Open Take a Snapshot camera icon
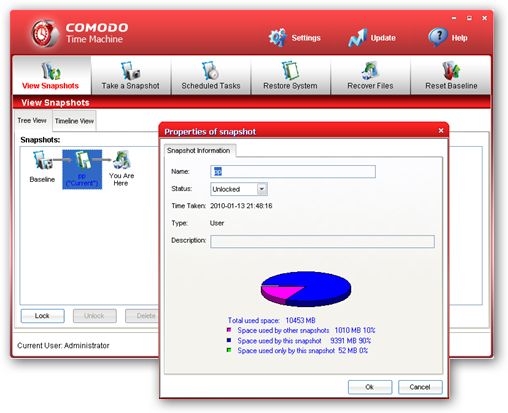This screenshot has width=508, height=413. (x=130, y=70)
